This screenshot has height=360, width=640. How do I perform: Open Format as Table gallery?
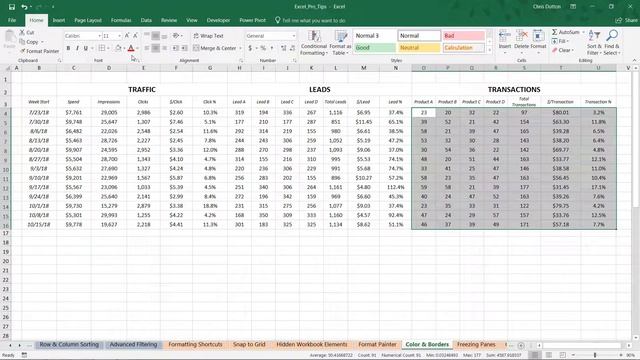[x=340, y=43]
